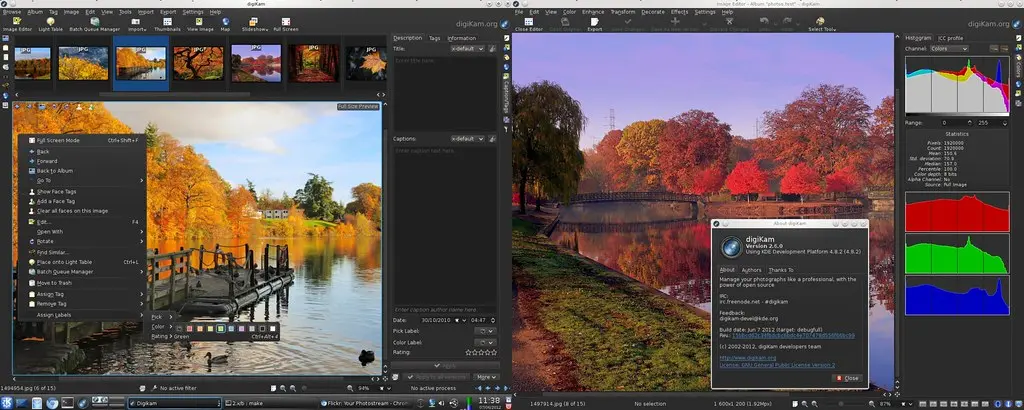Pick the white color label swatch
The image size is (1024, 410).
pyautogui.click(x=272, y=328)
